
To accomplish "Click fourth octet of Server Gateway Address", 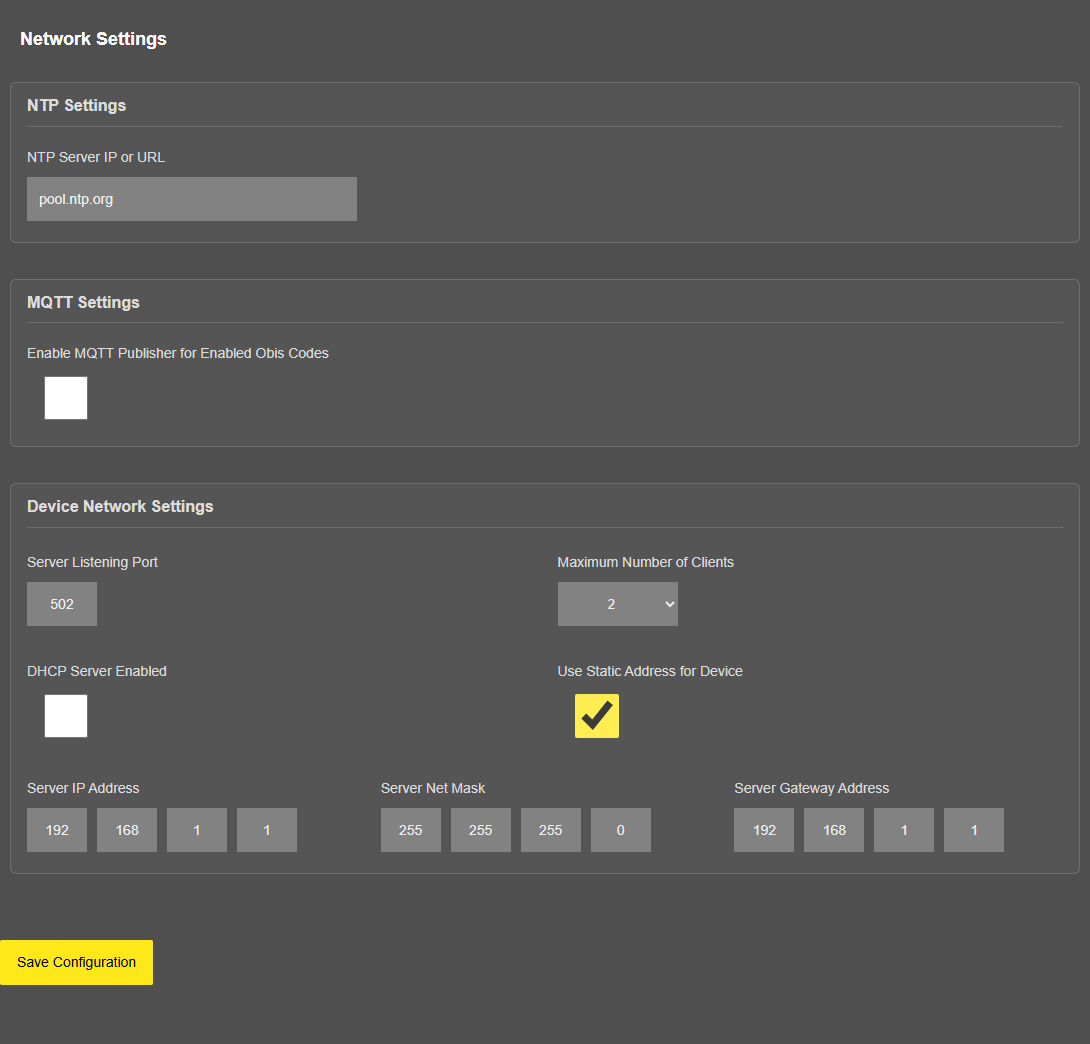I will click(974, 830).
